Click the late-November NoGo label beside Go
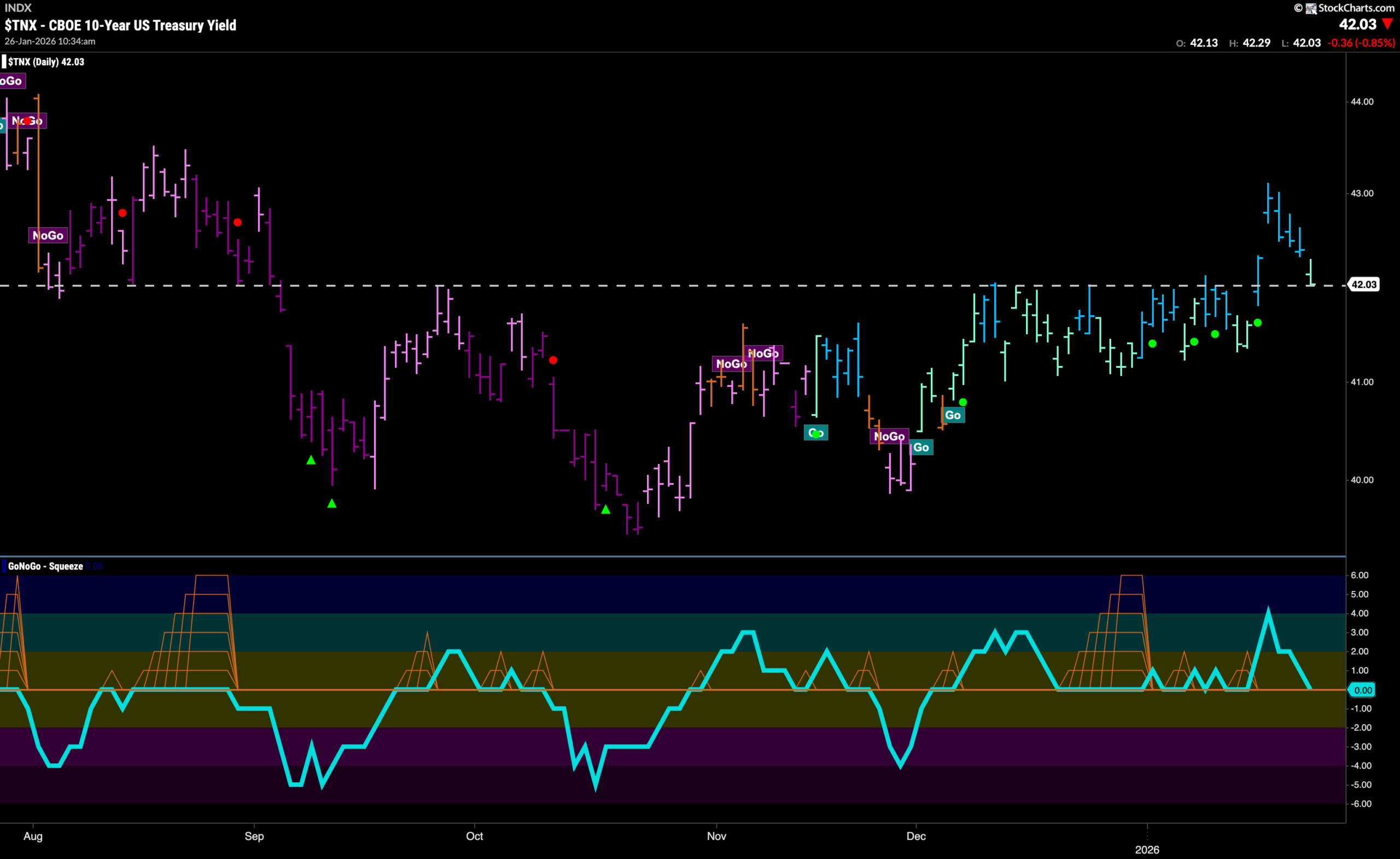This screenshot has height=859, width=1400. (x=889, y=437)
